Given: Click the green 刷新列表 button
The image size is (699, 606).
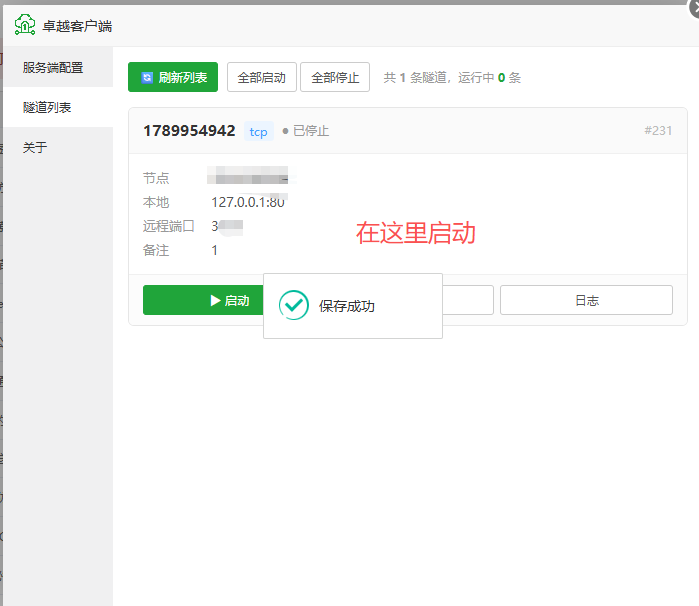Looking at the screenshot, I should pos(173,77).
